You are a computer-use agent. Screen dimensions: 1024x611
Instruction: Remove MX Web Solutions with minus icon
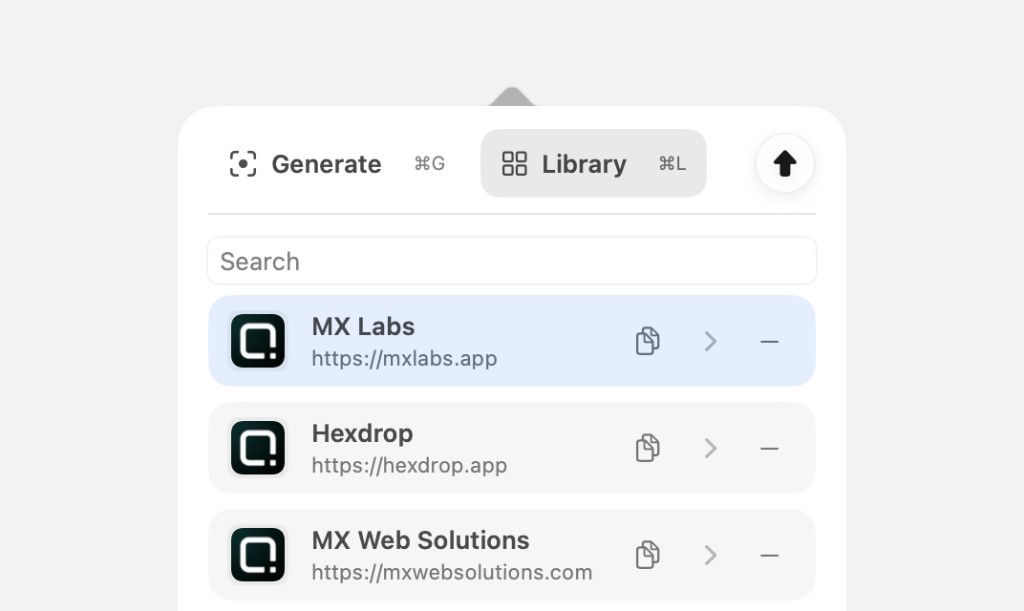tap(769, 556)
